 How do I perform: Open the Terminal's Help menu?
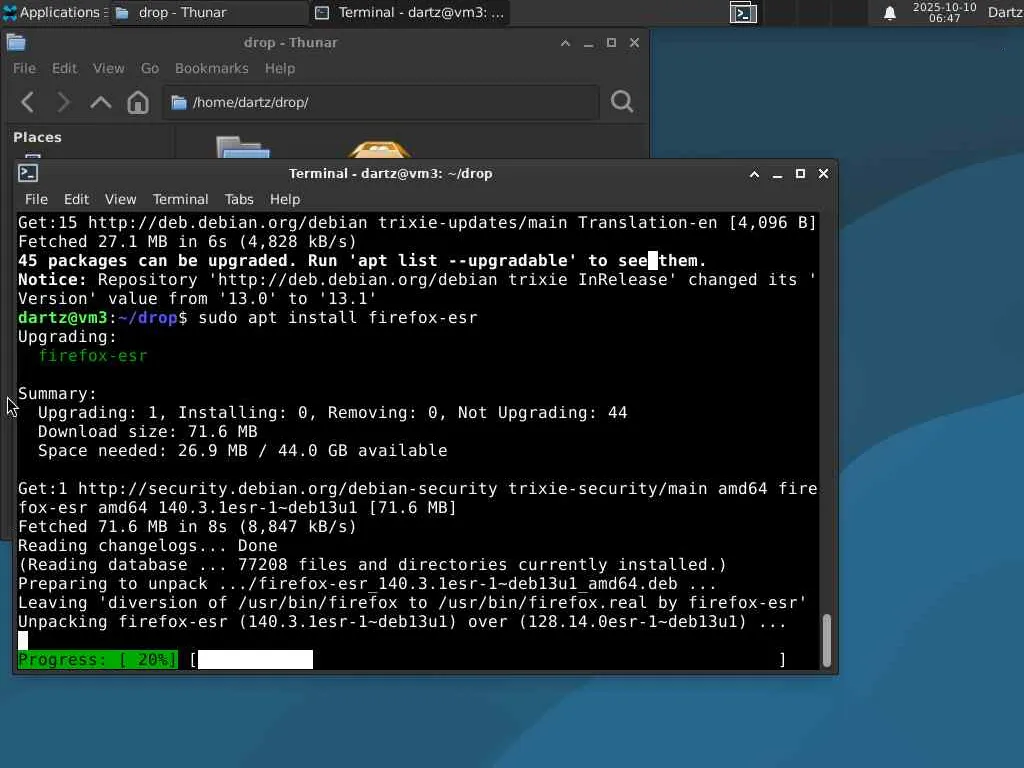(x=285, y=199)
